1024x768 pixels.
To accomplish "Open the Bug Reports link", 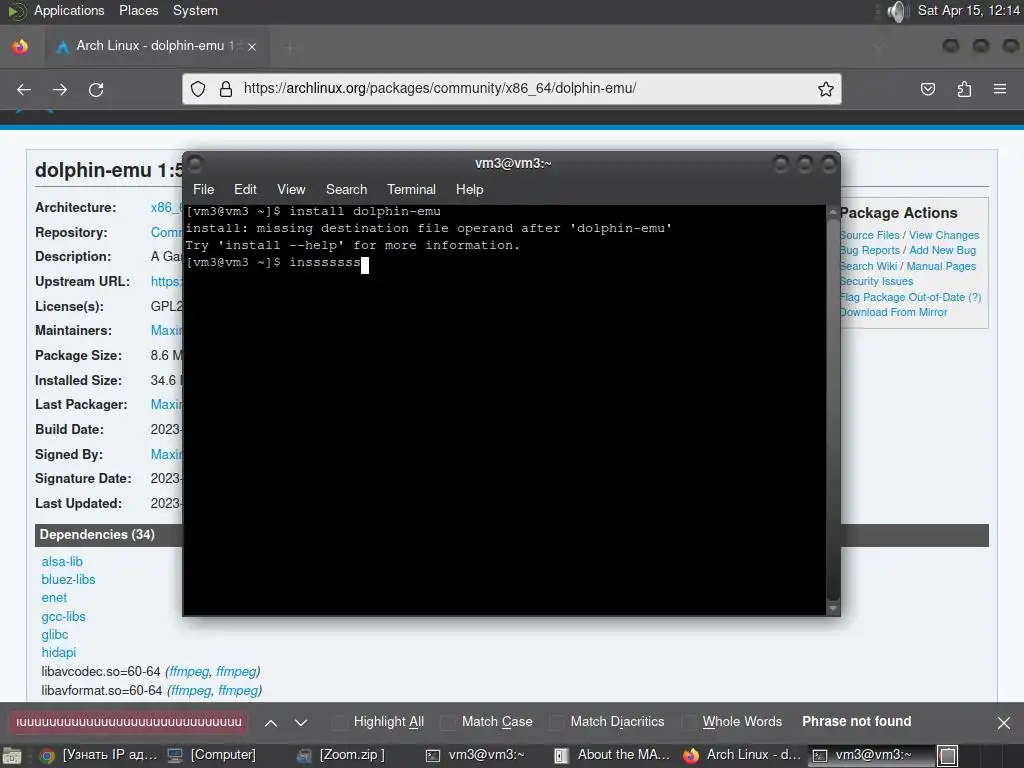I will [870, 250].
